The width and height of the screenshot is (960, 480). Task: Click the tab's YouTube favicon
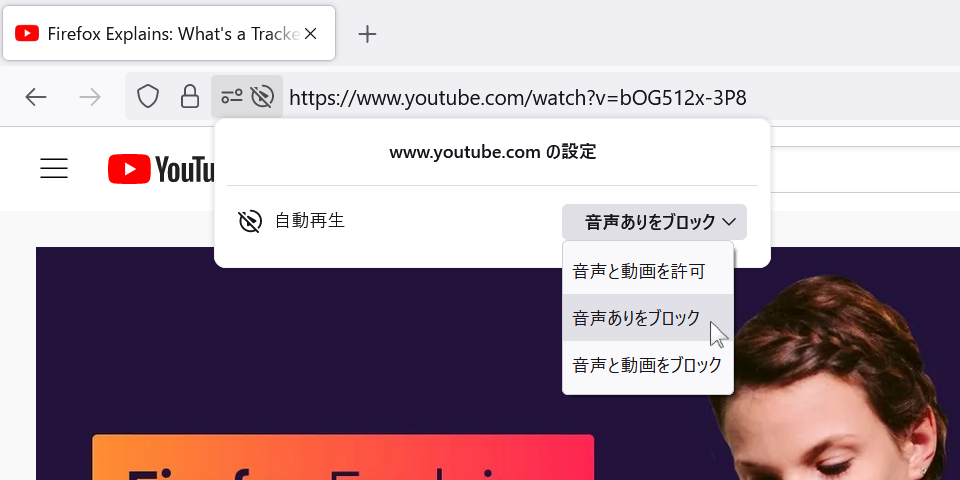pos(27,33)
